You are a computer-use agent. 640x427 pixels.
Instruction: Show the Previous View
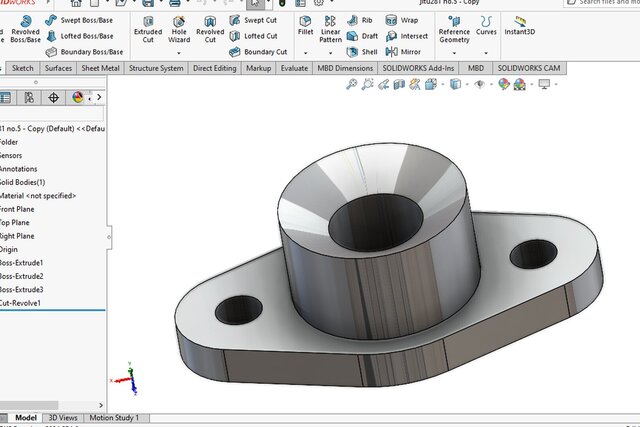tap(383, 85)
